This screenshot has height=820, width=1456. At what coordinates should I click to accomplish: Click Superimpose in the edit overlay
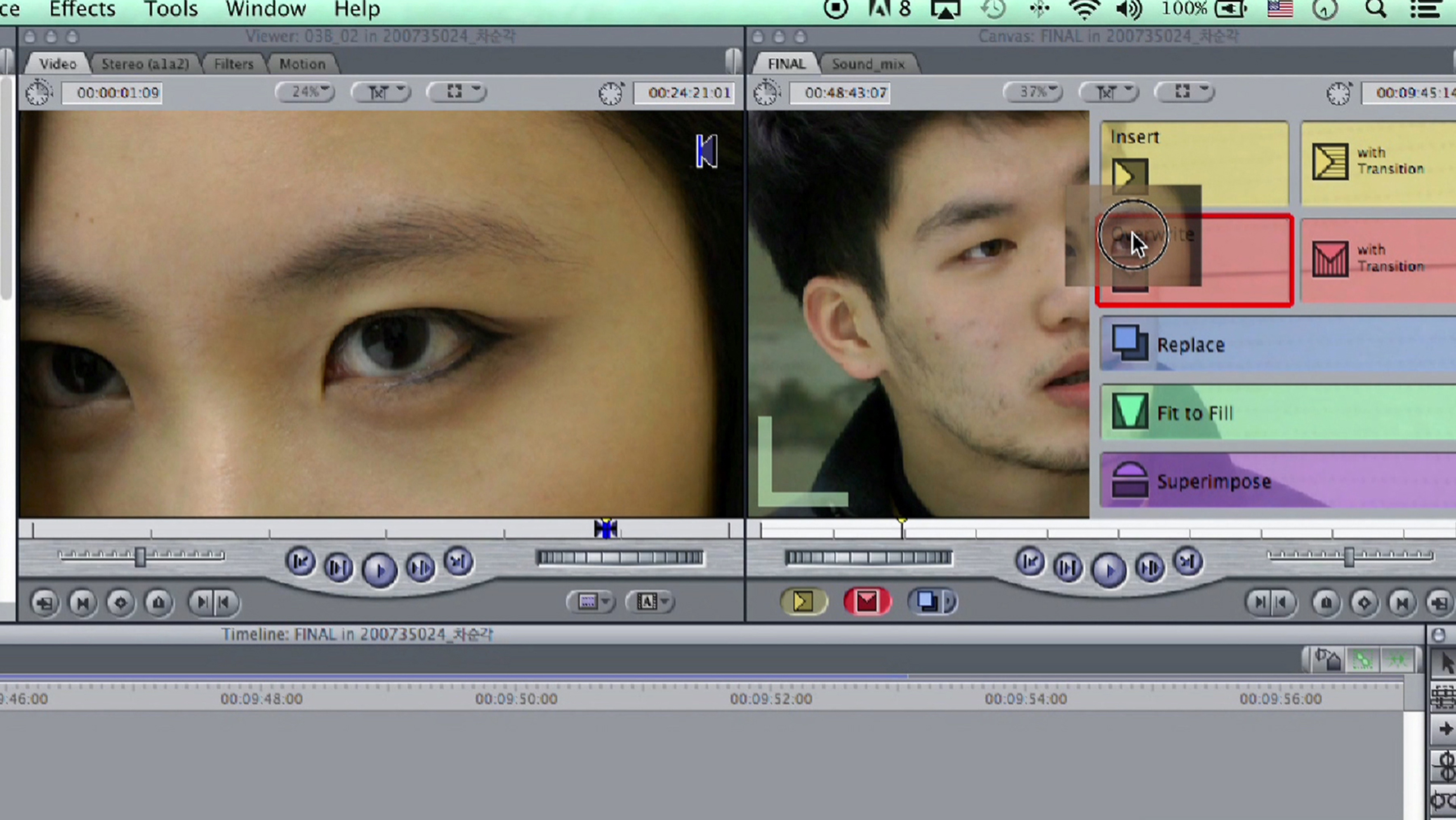pyautogui.click(x=1278, y=481)
